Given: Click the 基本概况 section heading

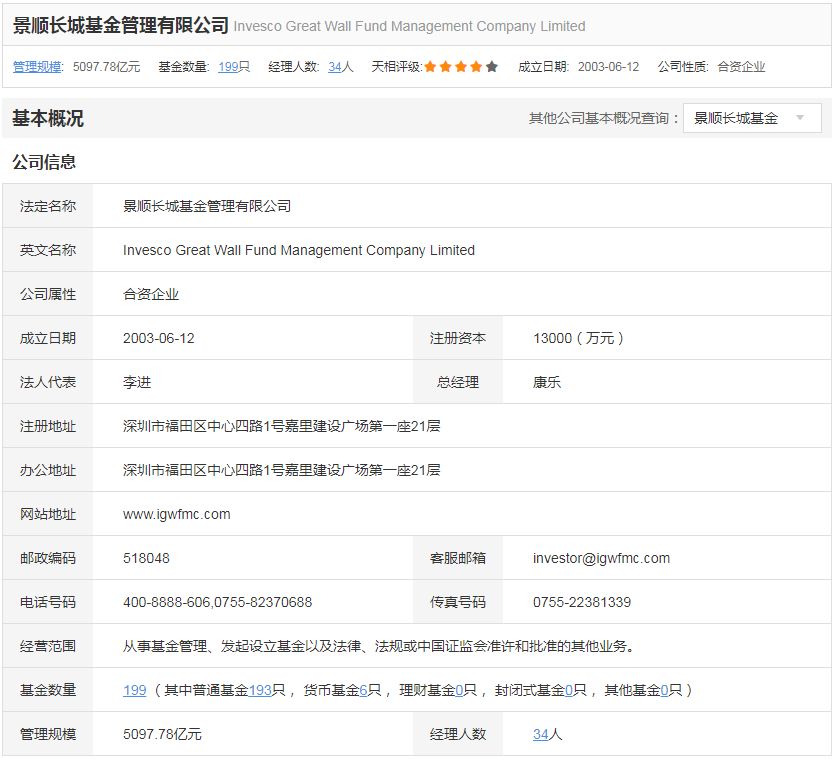Looking at the screenshot, I should [48, 118].
